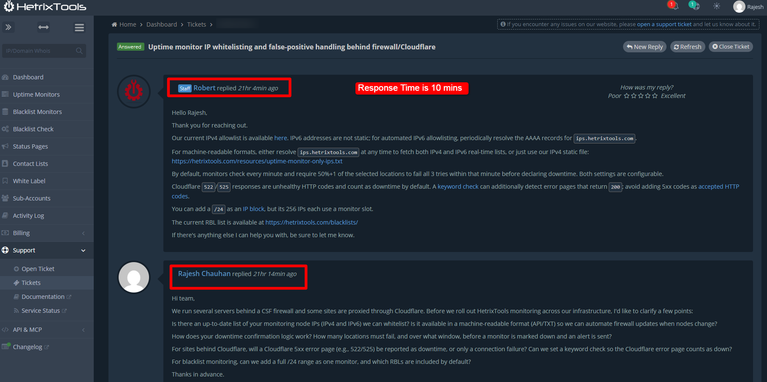The image size is (767, 382).
Task: Open the hetrixtools.com/blacklists URL
Action: [x=312, y=222]
